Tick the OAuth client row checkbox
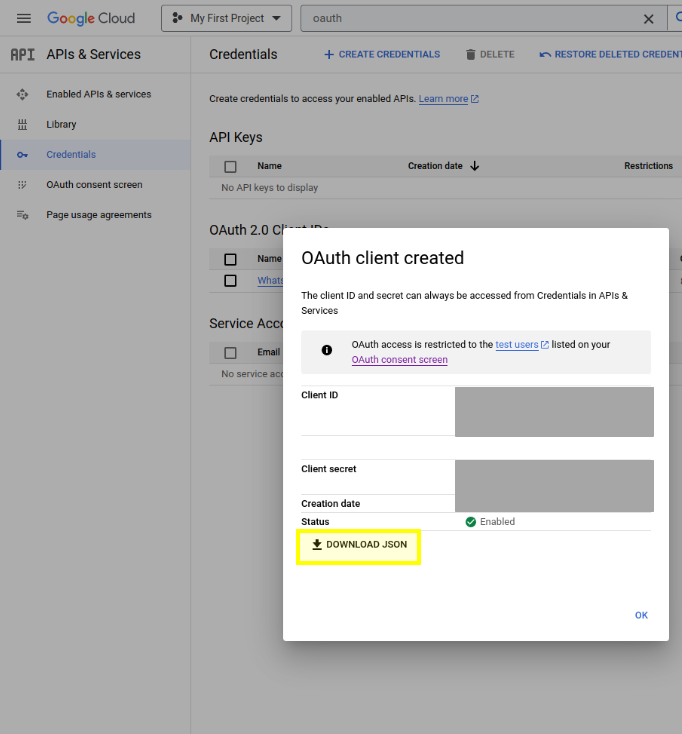This screenshot has height=734, width=682. [230, 280]
